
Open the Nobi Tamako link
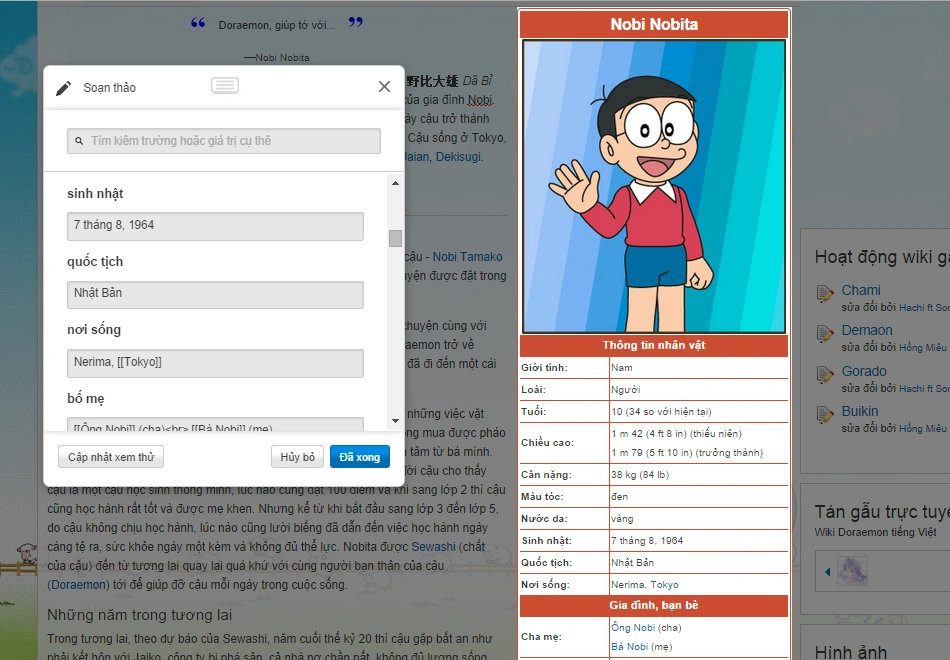(x=467, y=257)
